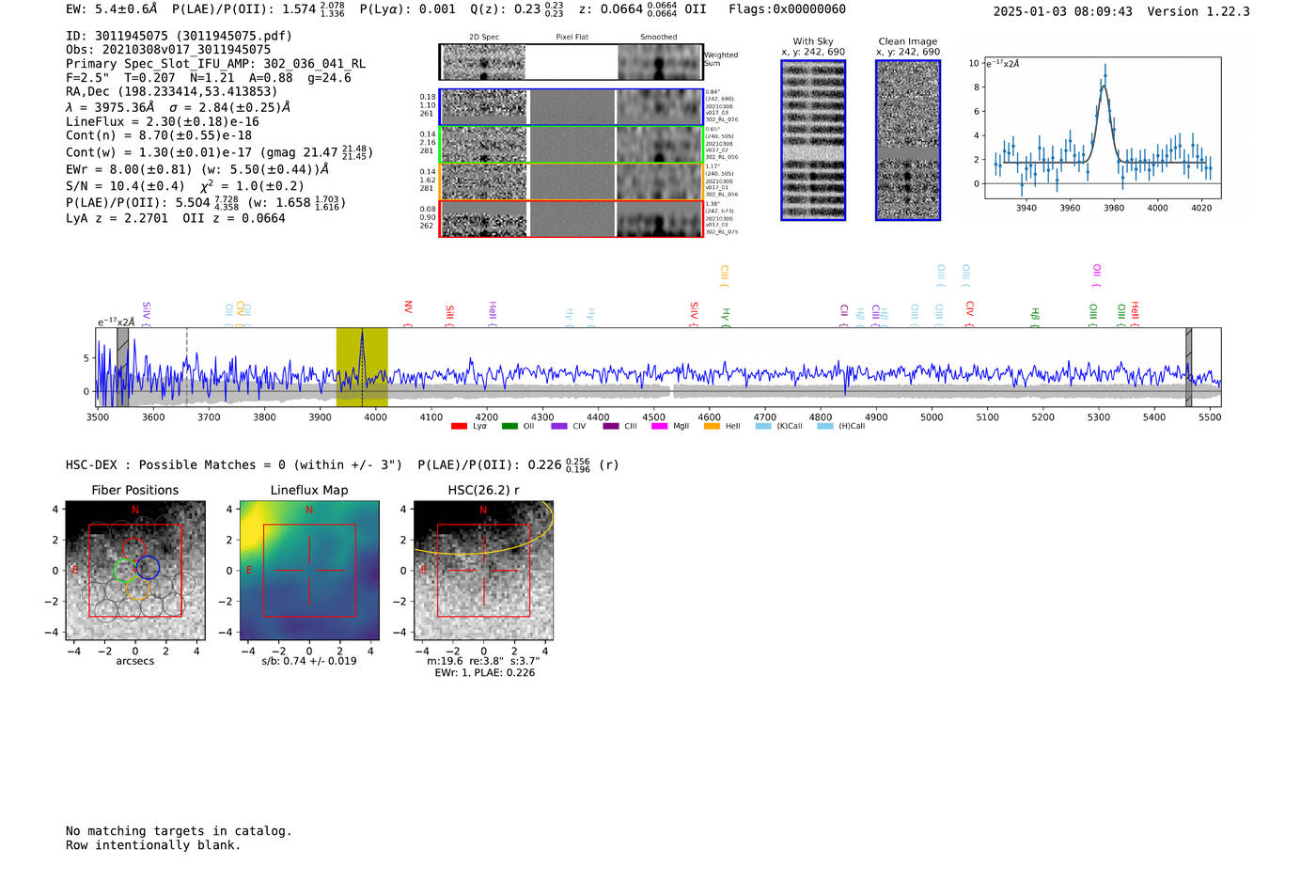Click the magenta MgII legend swatch
The image size is (1316, 896).
[x=661, y=427]
